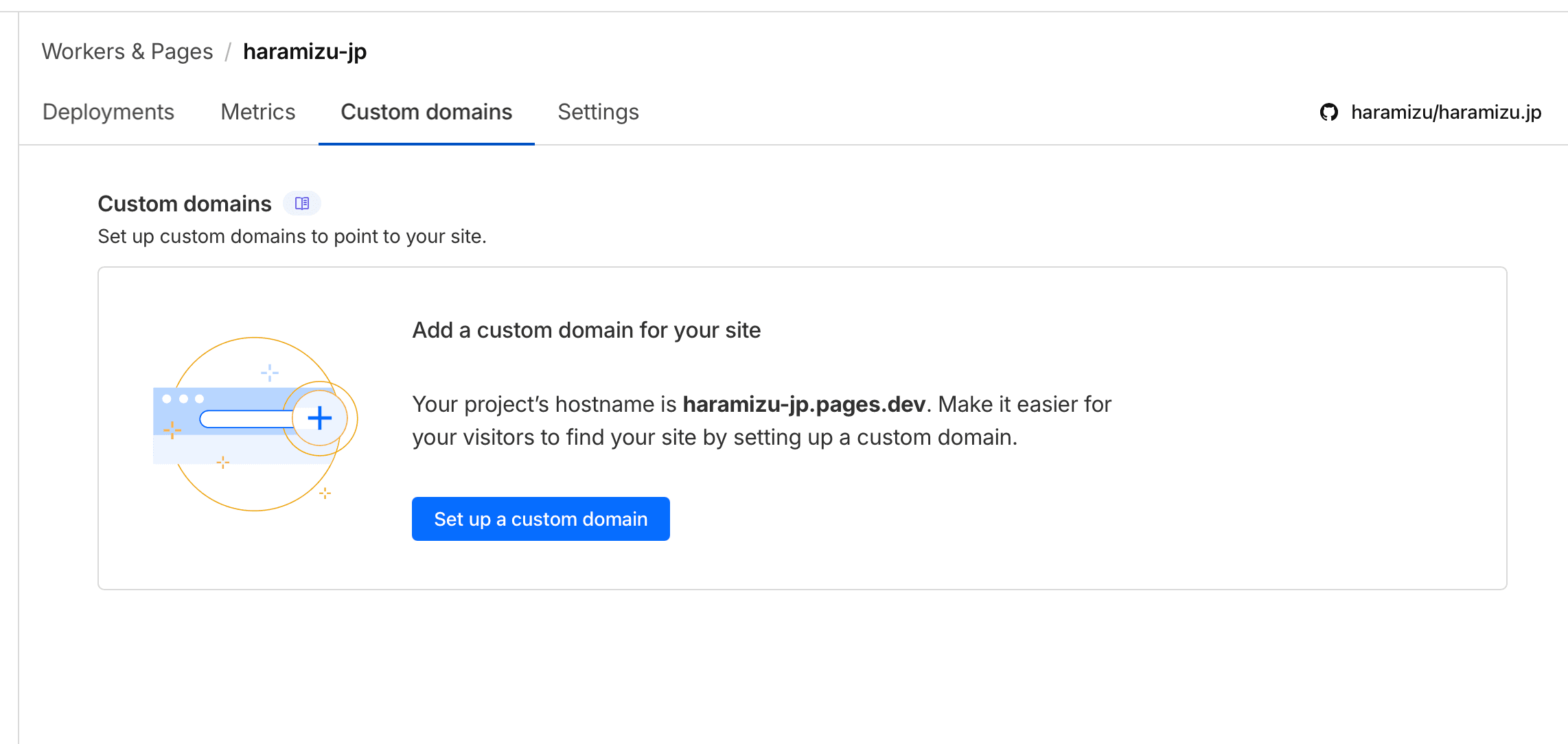
Task: Switch to the Deployments tab
Action: point(108,112)
